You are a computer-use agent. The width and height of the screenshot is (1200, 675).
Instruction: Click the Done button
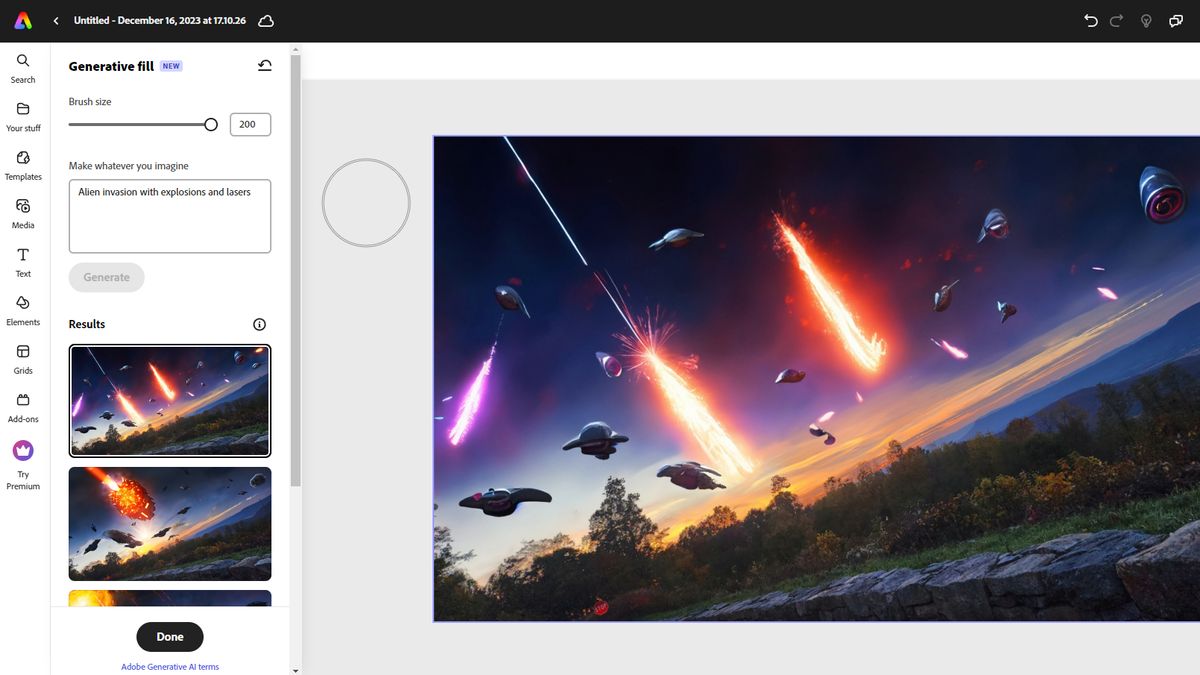[x=169, y=636]
